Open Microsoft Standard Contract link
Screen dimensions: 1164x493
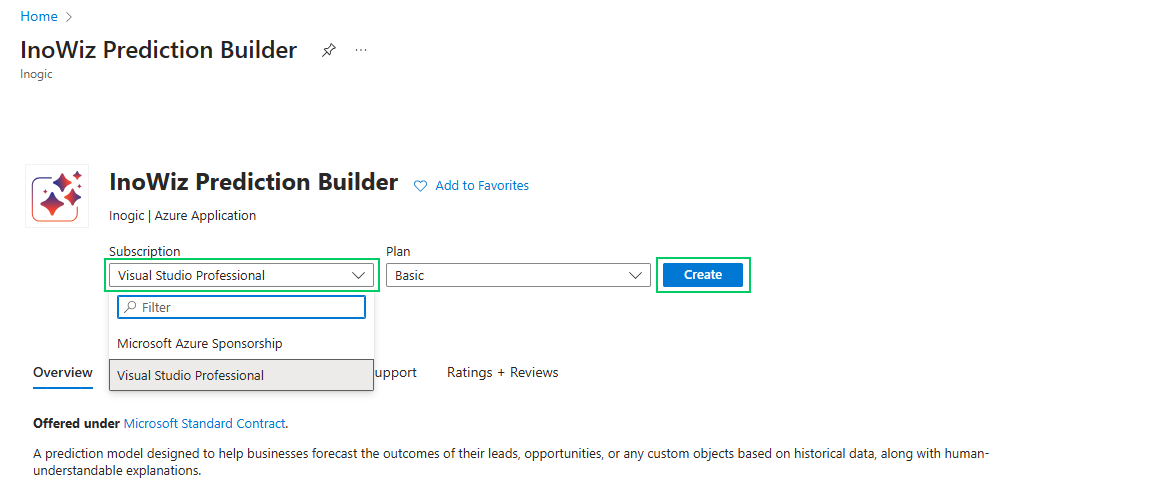coord(204,424)
